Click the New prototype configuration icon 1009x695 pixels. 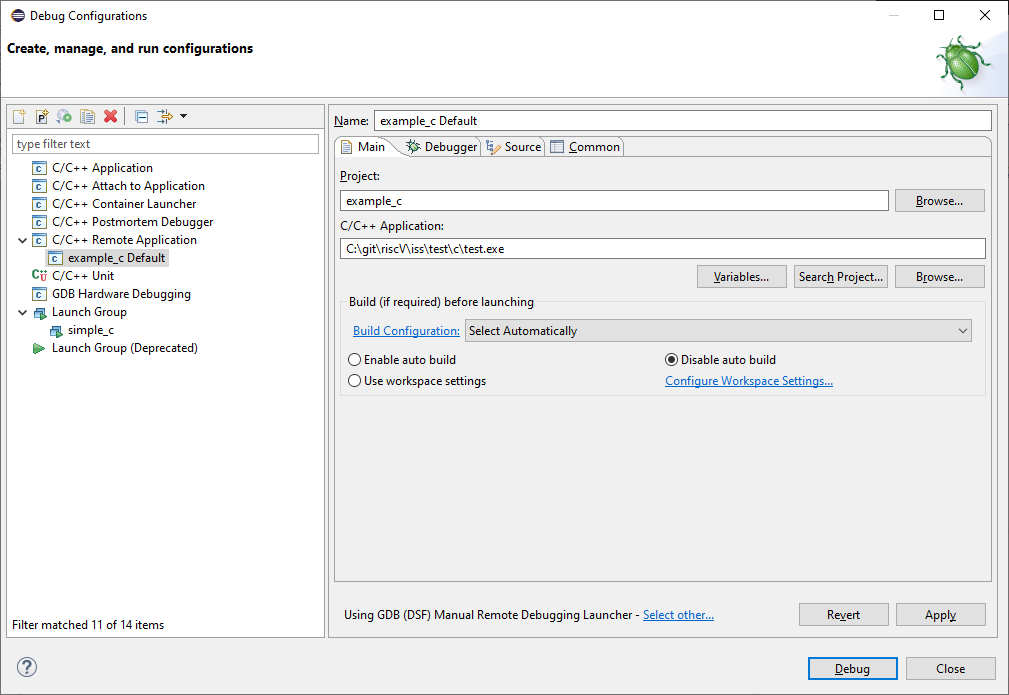point(42,117)
